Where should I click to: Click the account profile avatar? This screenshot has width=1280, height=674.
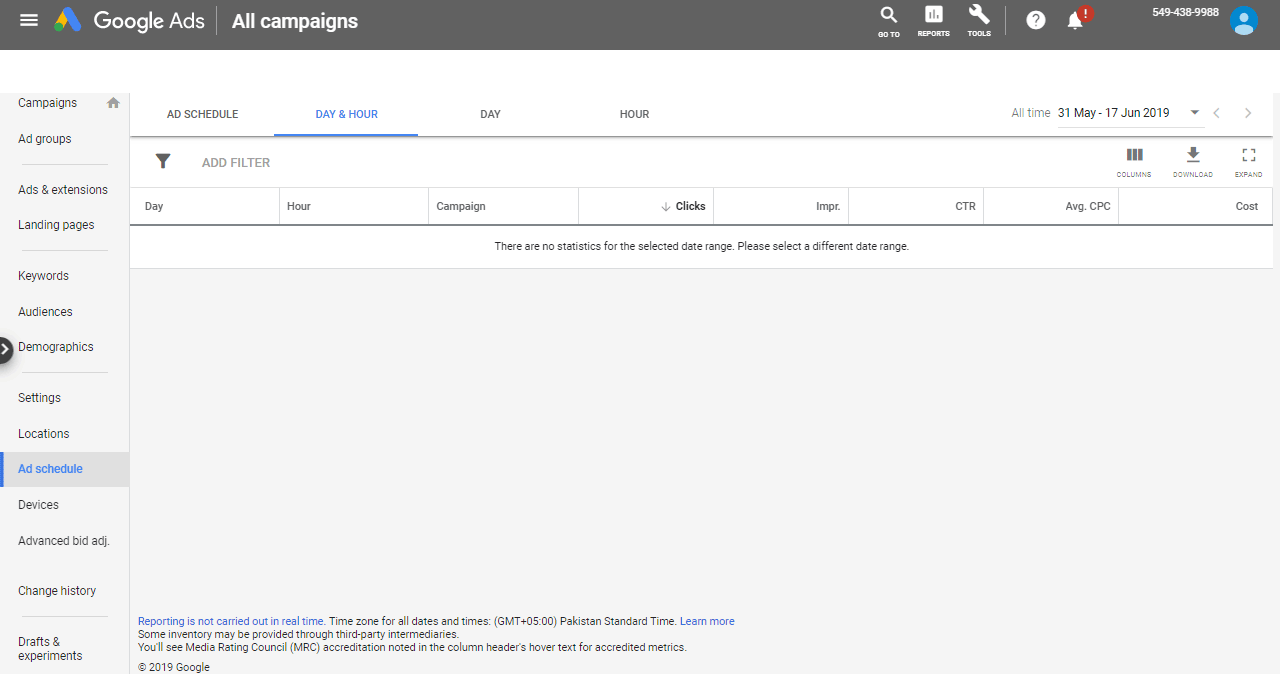1243,21
